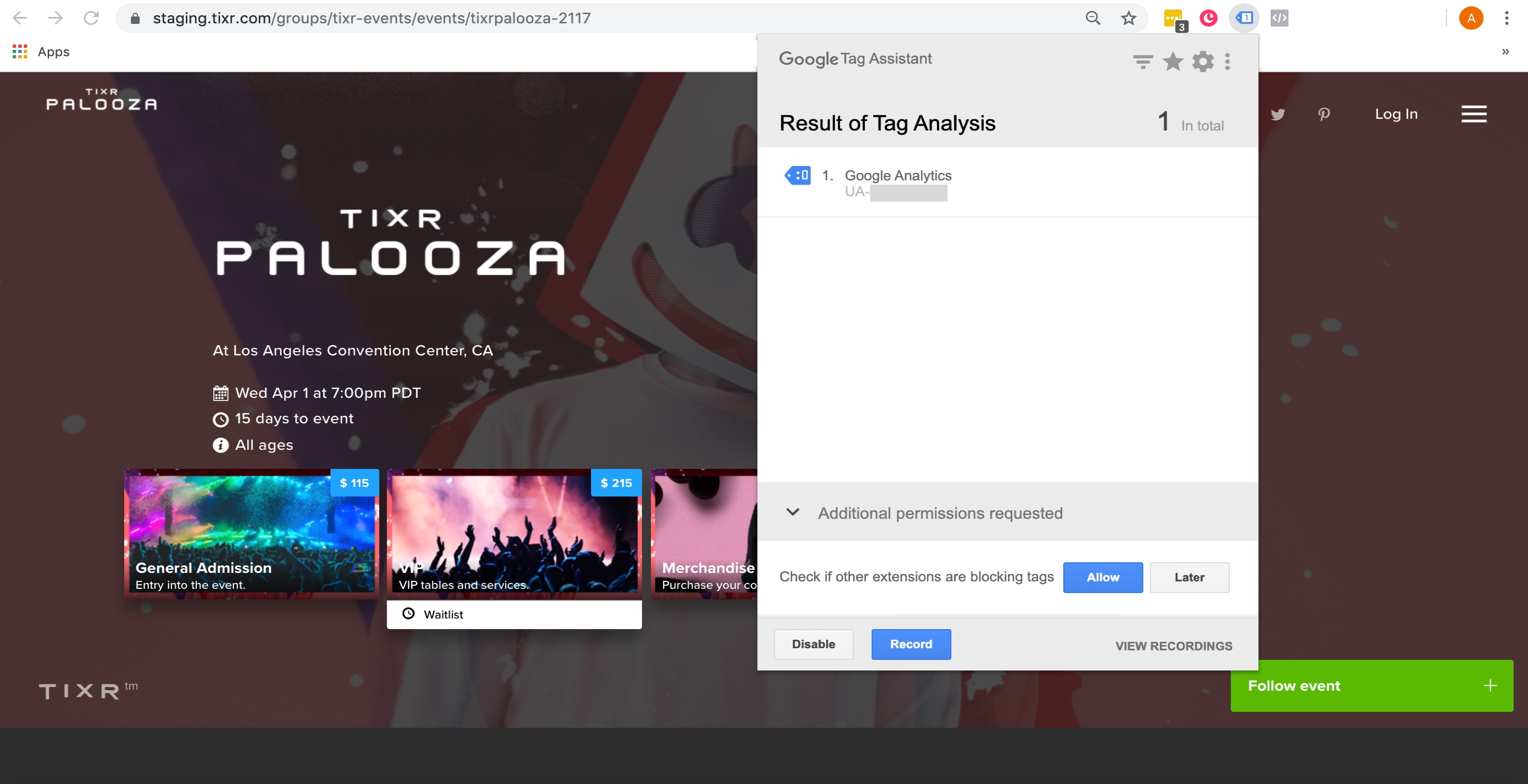
Task: Open VIEW RECORDINGS link
Action: coord(1173,646)
